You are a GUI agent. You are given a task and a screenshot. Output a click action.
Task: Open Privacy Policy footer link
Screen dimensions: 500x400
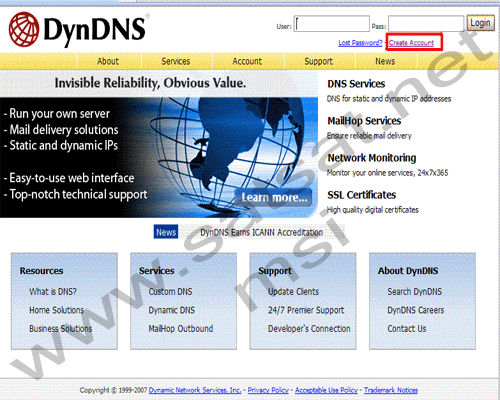pyautogui.click(x=268, y=390)
